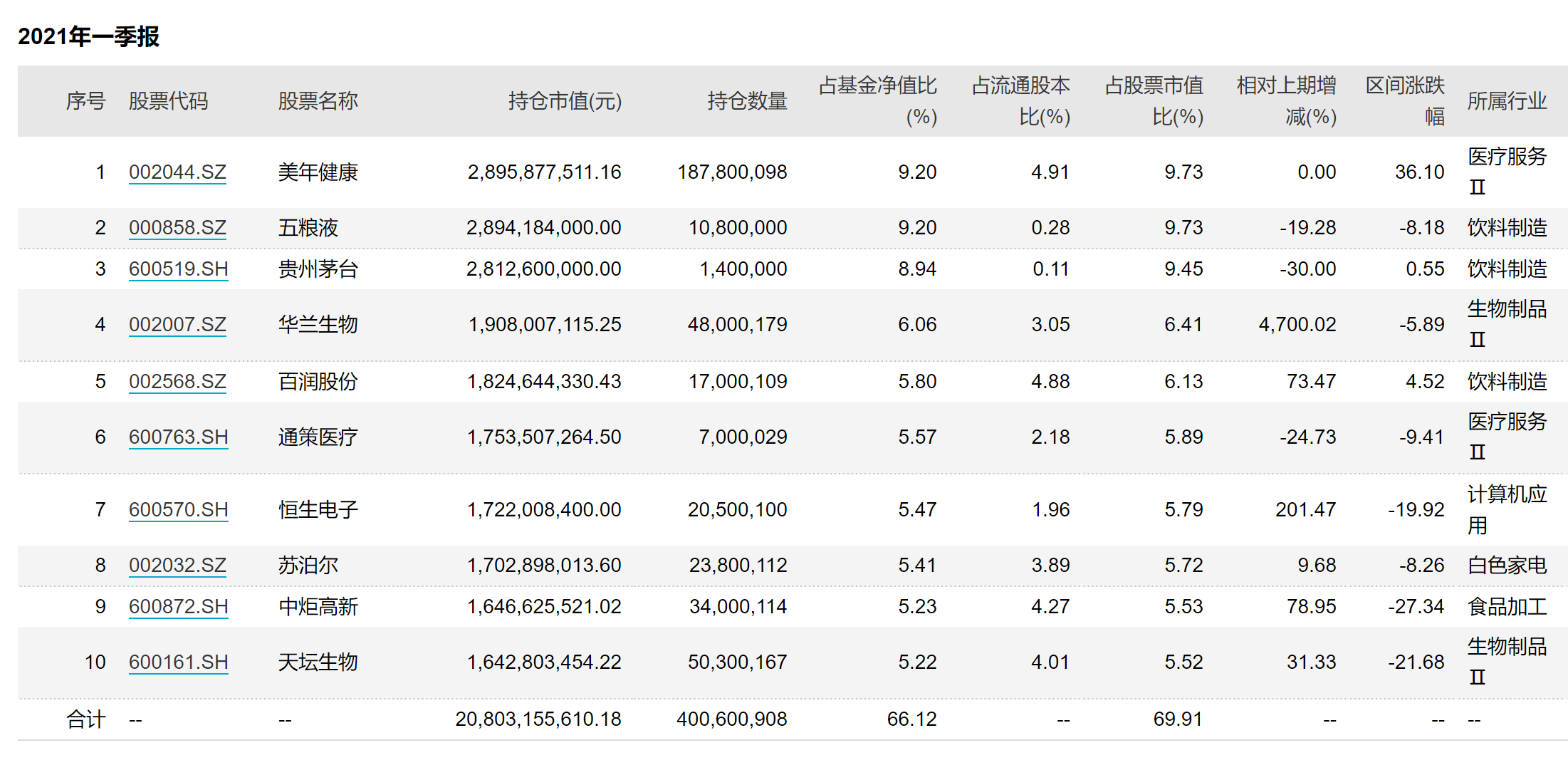This screenshot has height=770, width=1568.
Task: Click the 合计 summary row label
Action: 85,719
